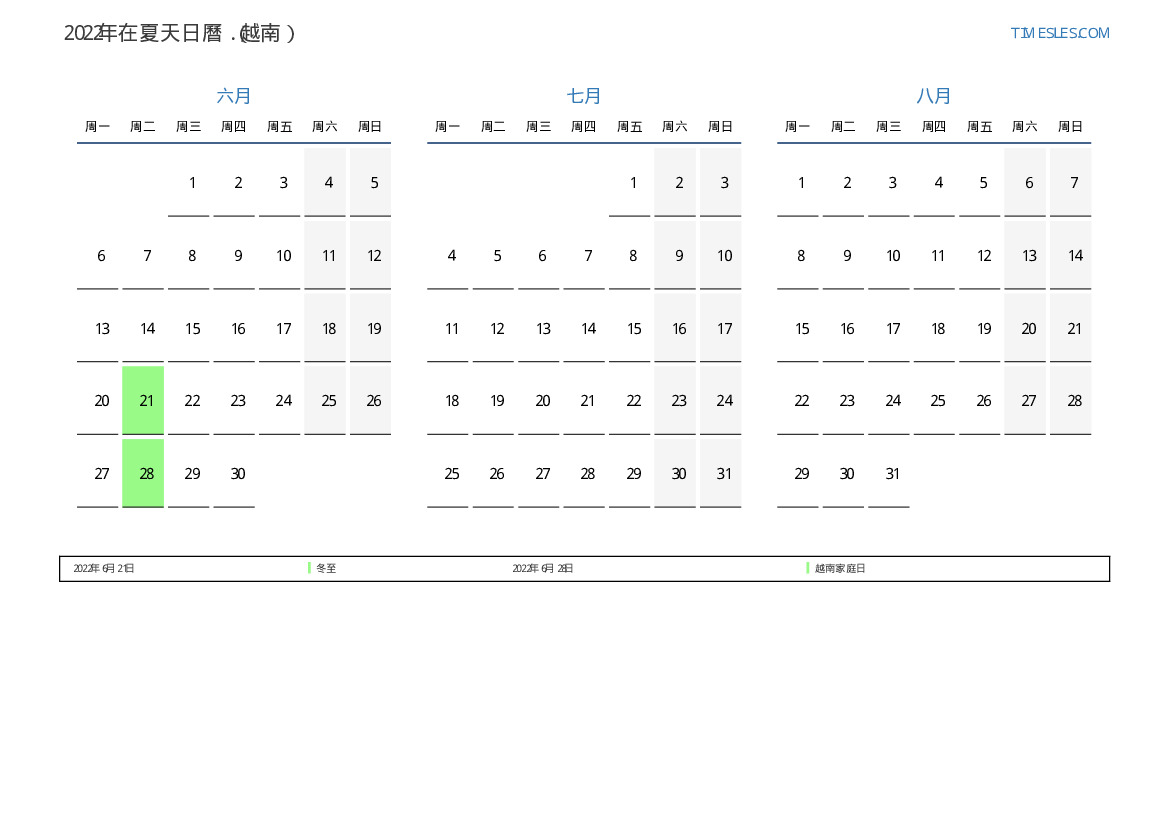Select Sunday June 5
The image size is (1169, 827).
point(371,183)
